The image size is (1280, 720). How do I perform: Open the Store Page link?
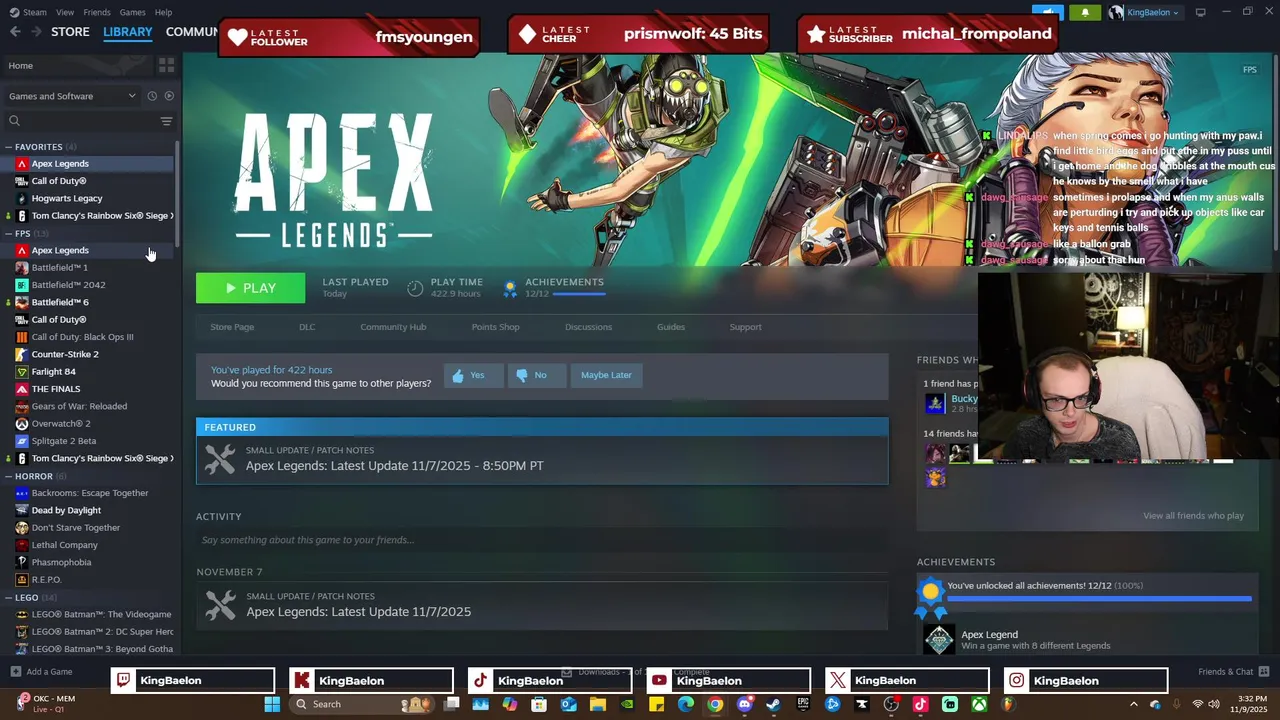[232, 327]
